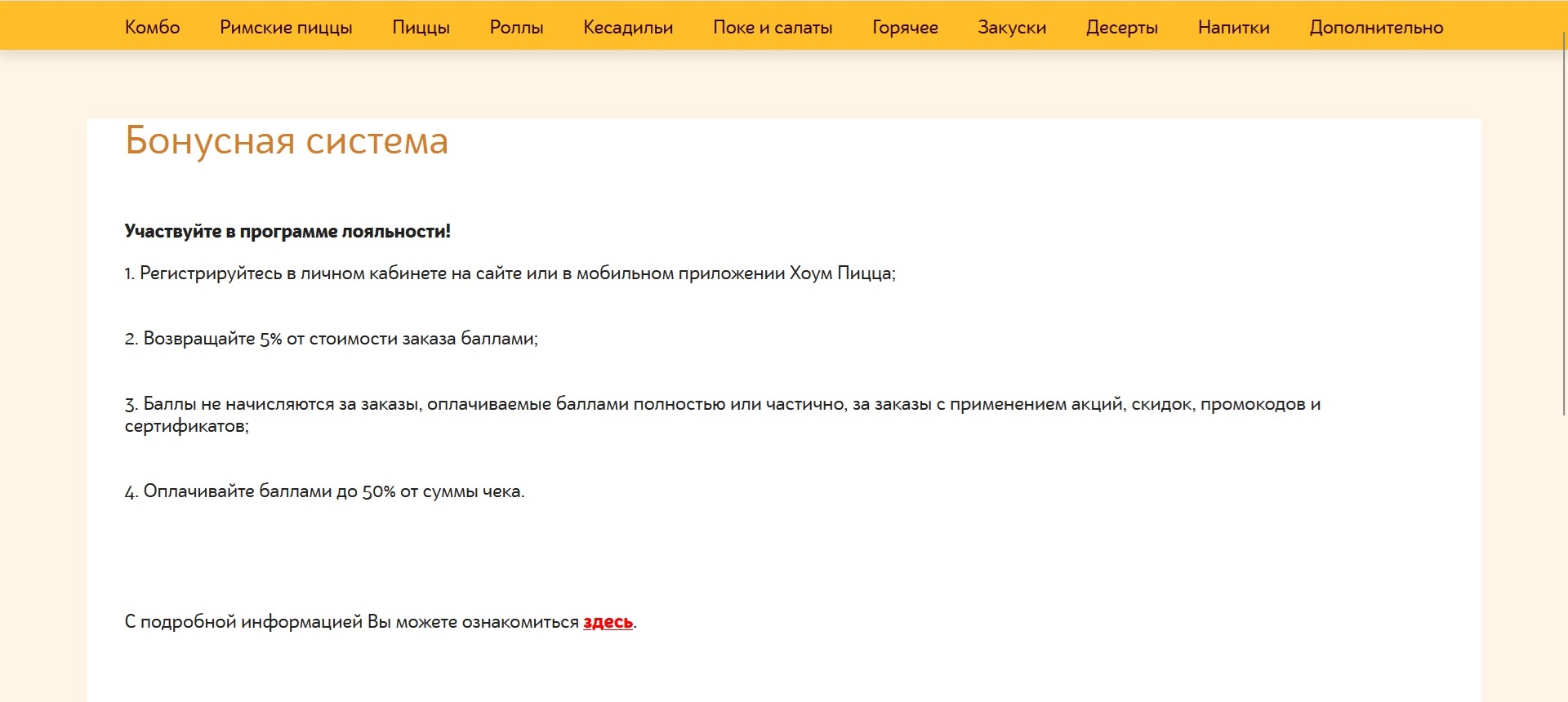1568x702 pixels.
Task: Go to the Пиццы category
Action: (421, 27)
